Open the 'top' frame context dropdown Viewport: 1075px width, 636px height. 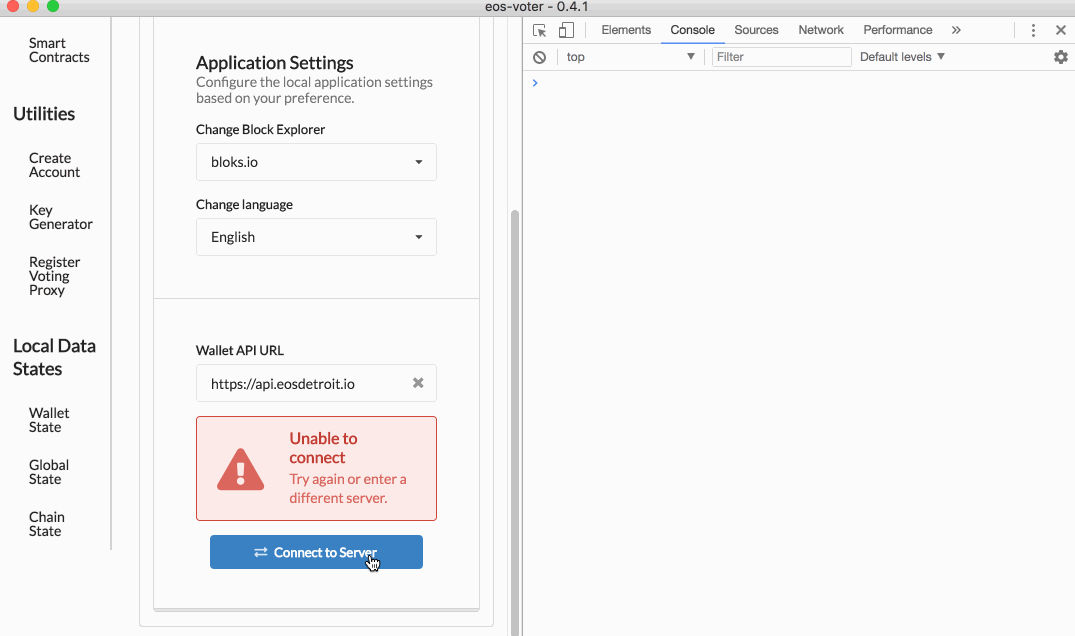coord(630,57)
